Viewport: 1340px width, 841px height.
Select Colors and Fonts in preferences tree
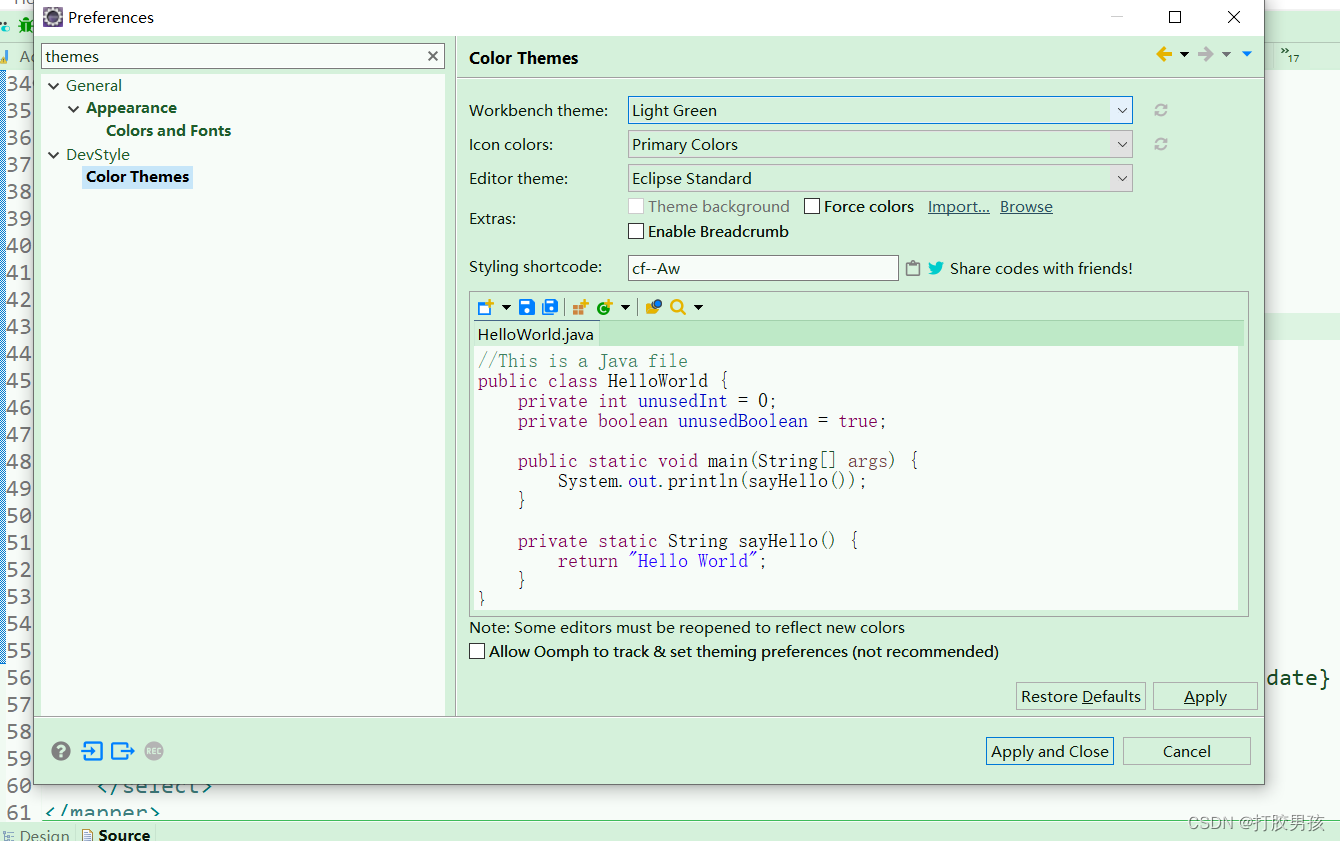(x=168, y=131)
